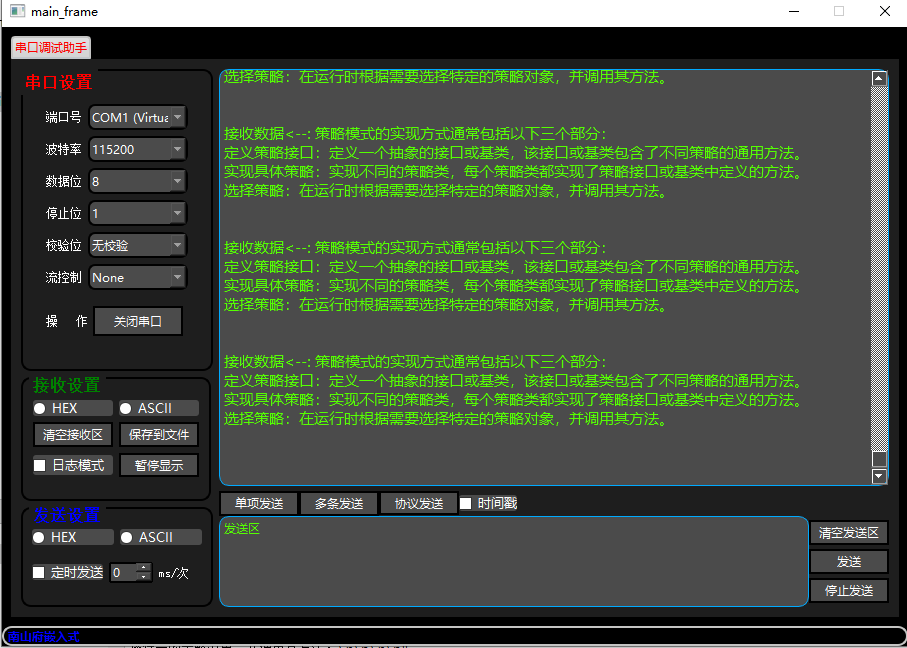Click the 保存到文件 button

(159, 434)
